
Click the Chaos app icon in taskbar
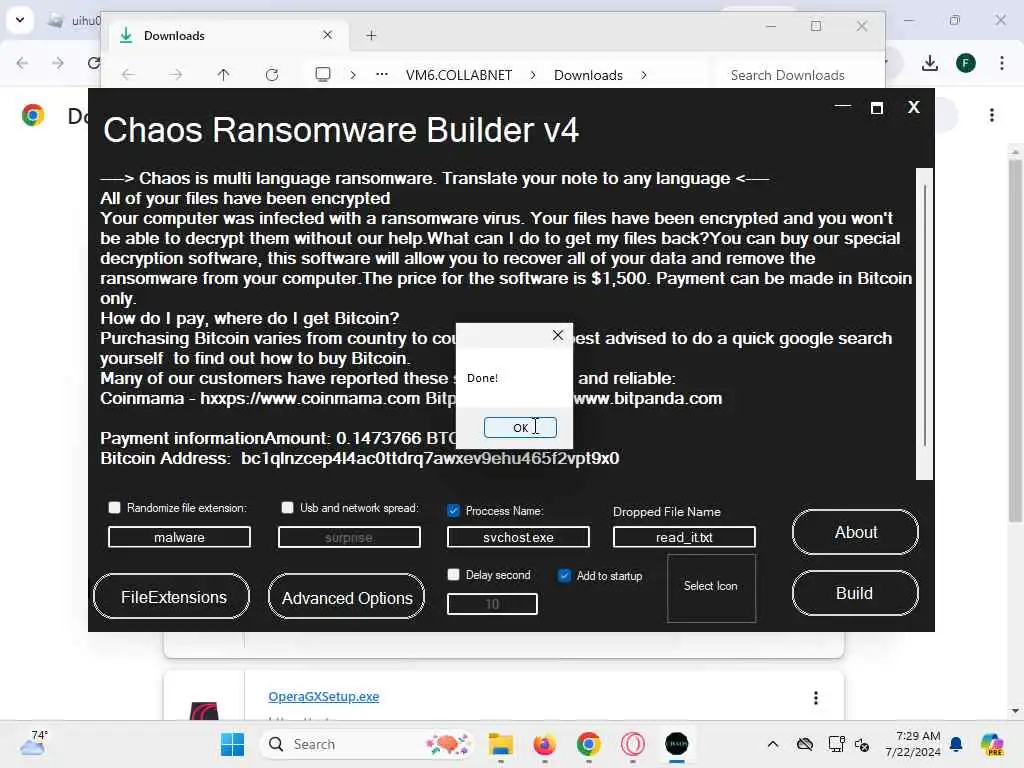point(677,744)
